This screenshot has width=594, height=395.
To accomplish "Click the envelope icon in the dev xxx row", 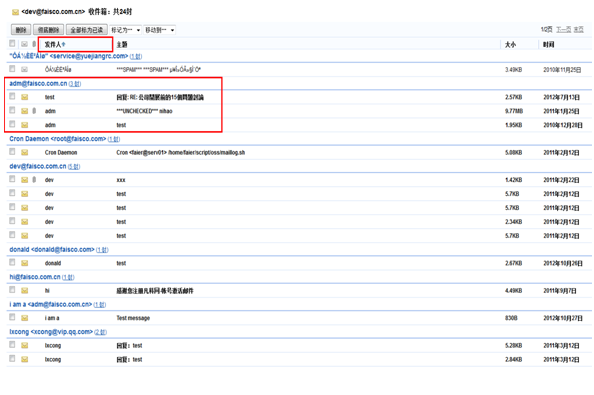I will (25, 180).
